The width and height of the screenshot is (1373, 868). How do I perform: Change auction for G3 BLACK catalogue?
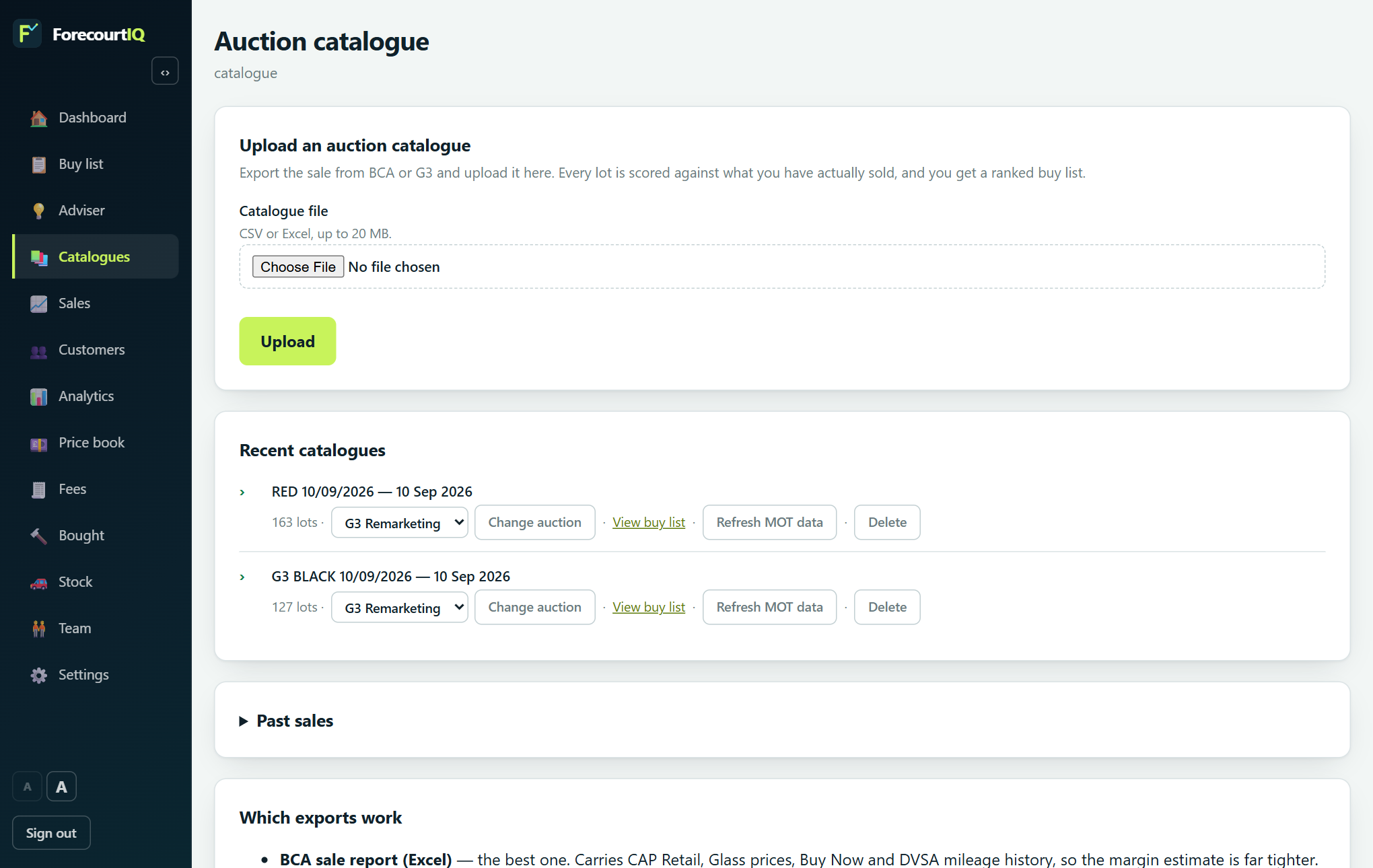click(534, 607)
